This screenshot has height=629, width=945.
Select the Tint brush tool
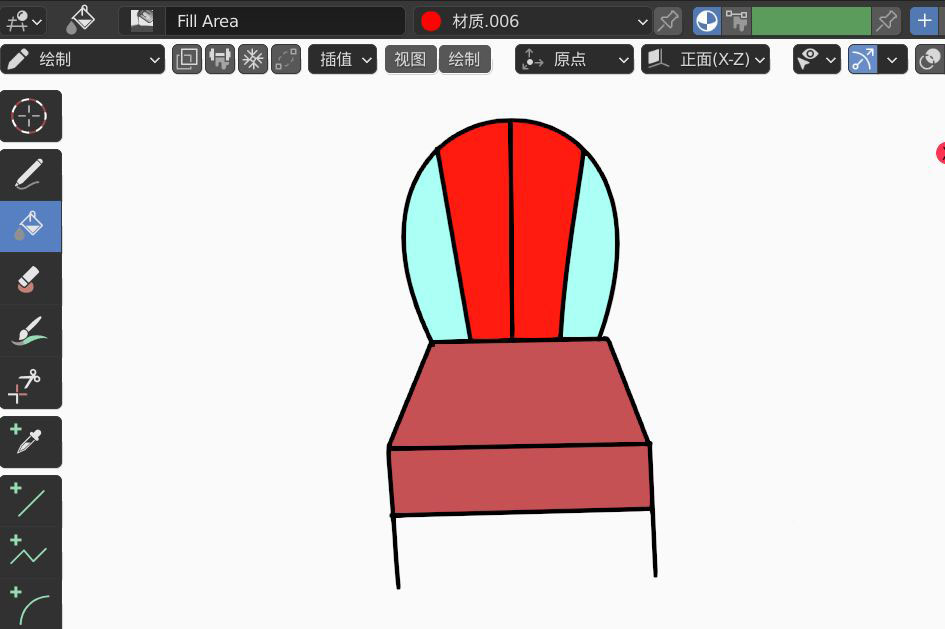coord(30,331)
